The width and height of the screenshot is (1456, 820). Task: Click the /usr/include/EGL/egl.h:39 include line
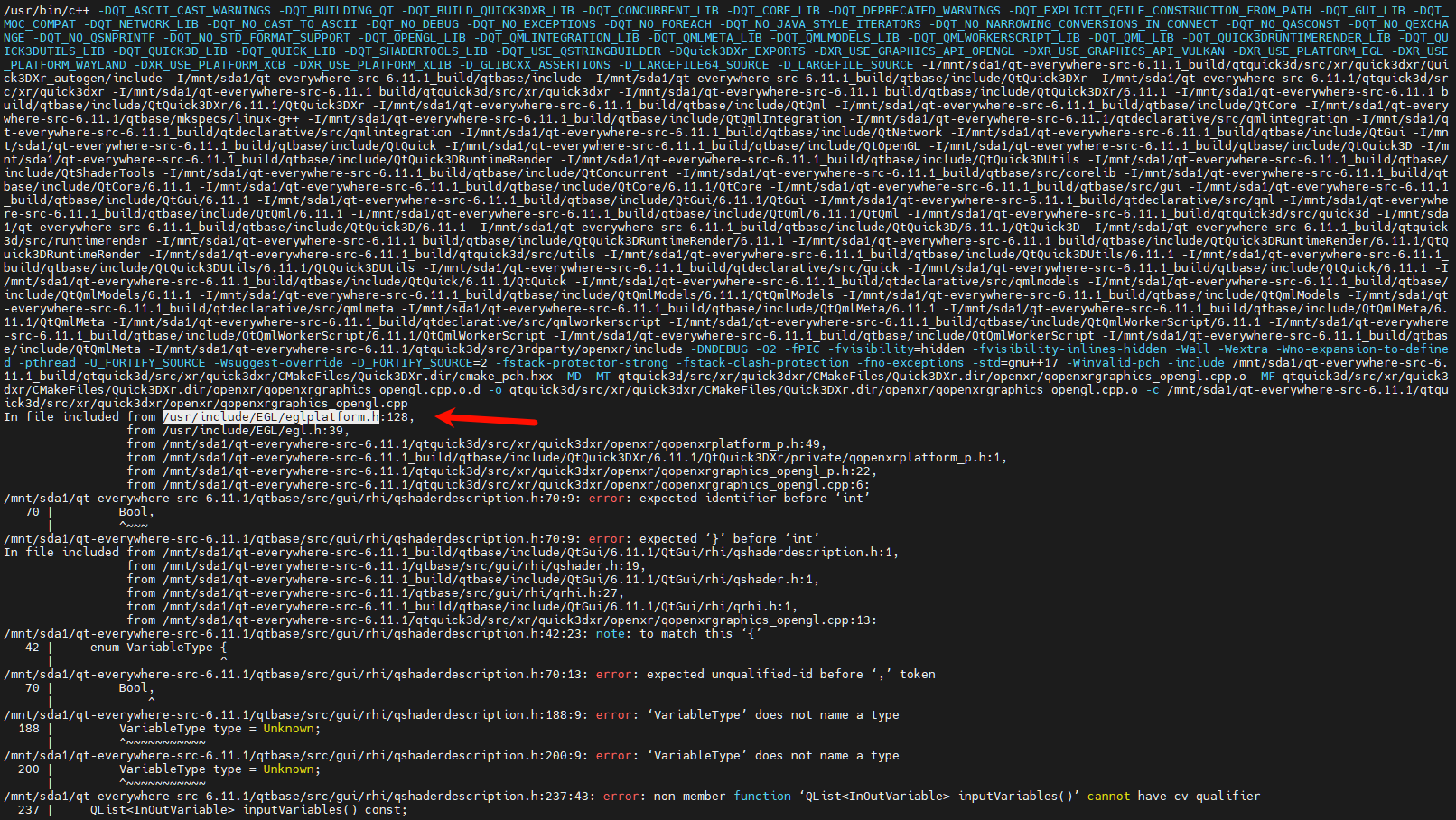[257, 430]
